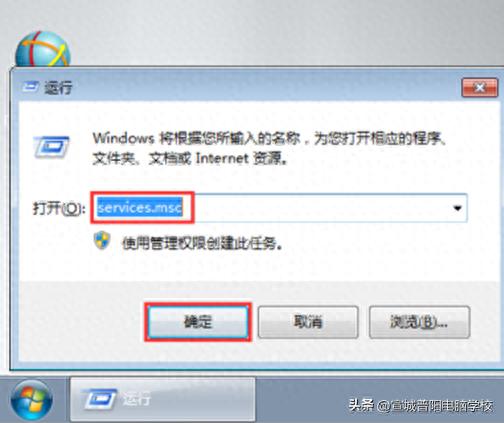
Task: Click the 使用管理权限创建此任务 text
Action: pyautogui.click(x=202, y=243)
